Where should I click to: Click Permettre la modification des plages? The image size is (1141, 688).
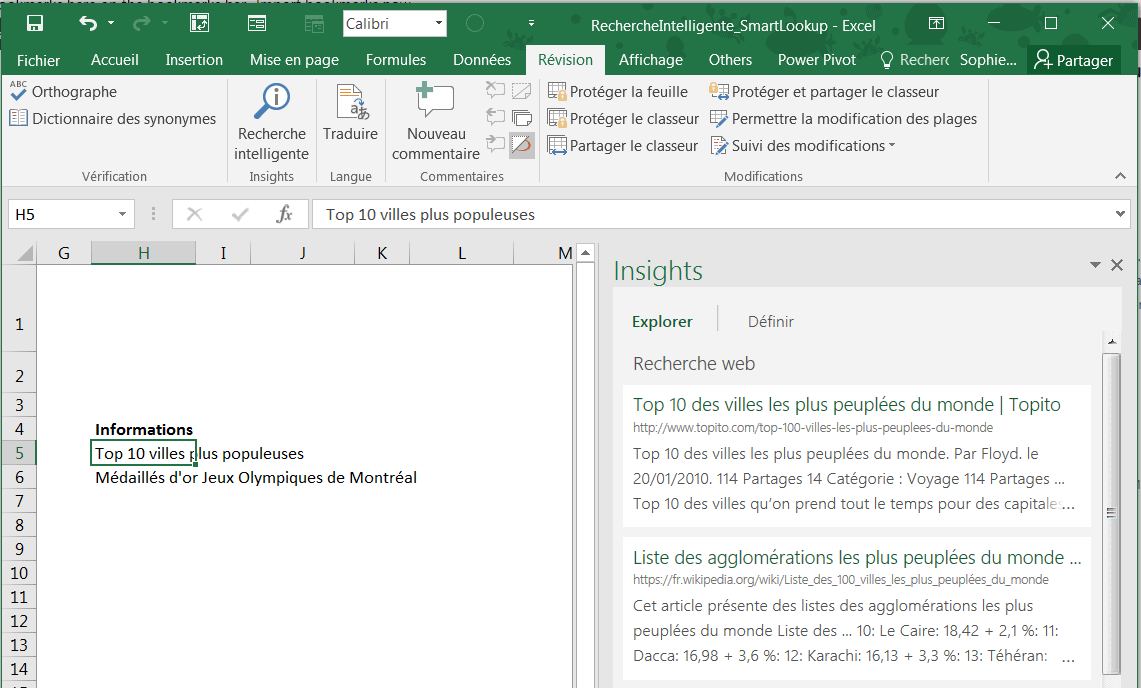(x=843, y=119)
